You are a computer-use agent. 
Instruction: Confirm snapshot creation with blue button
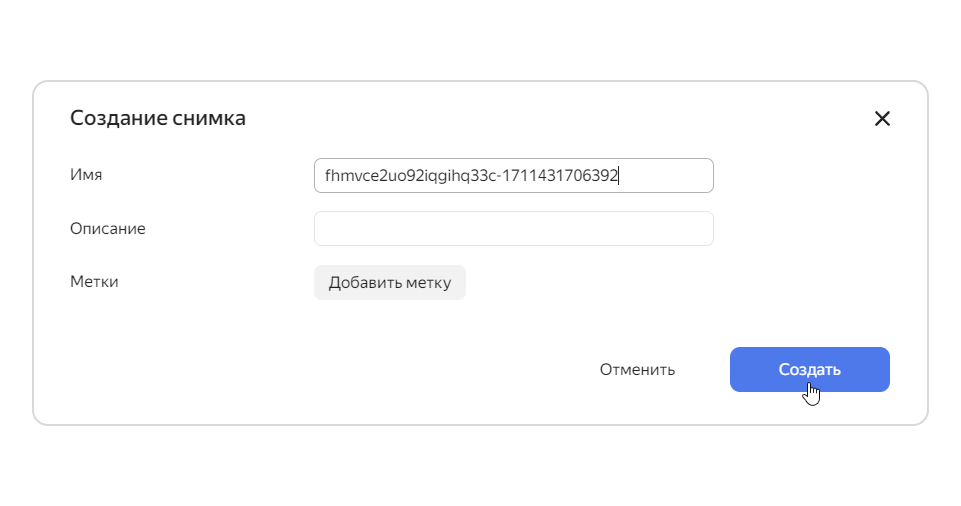(810, 369)
